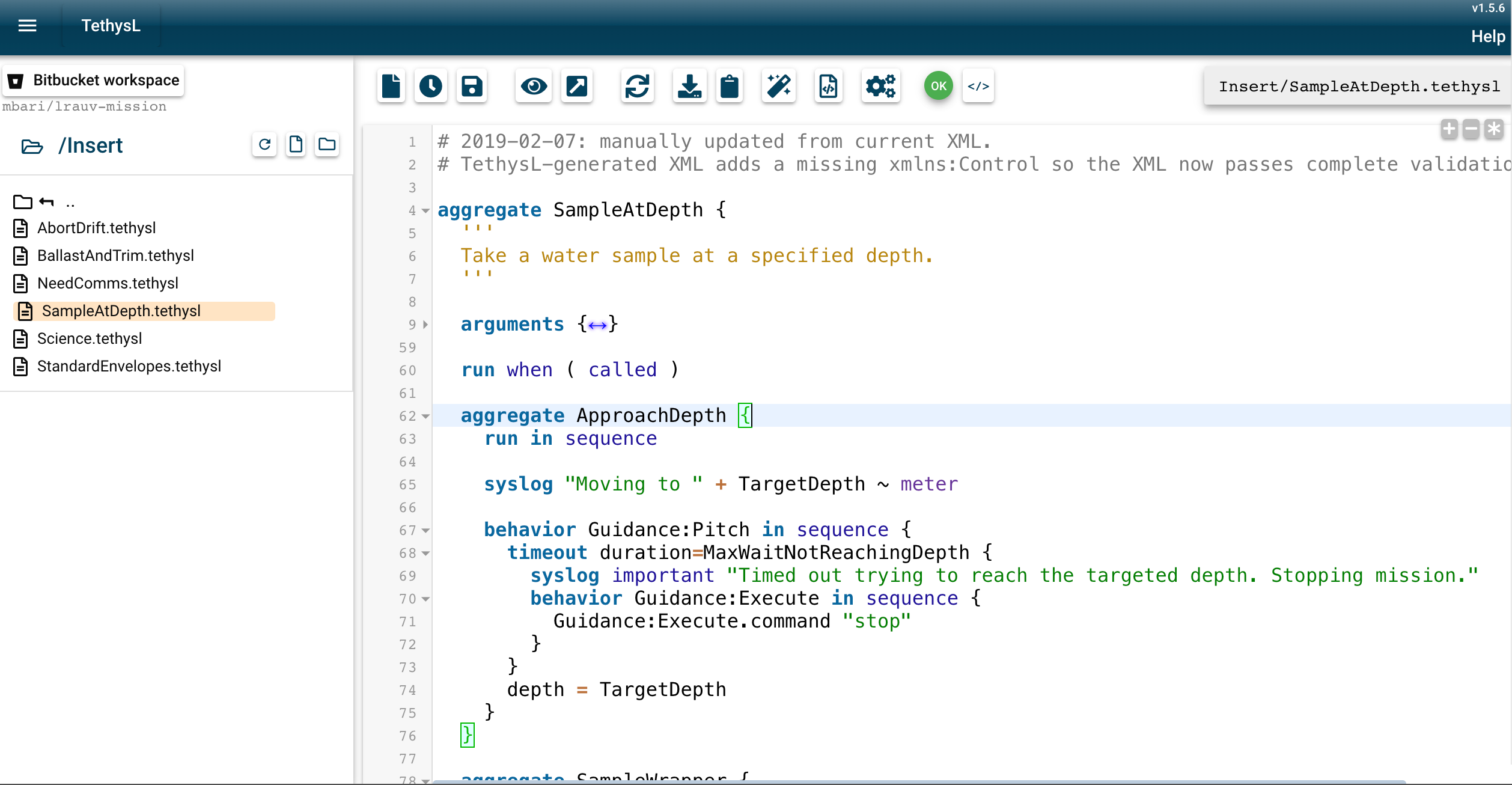The image size is (1512, 785).
Task: Open the settings gears icon
Action: tap(880, 87)
